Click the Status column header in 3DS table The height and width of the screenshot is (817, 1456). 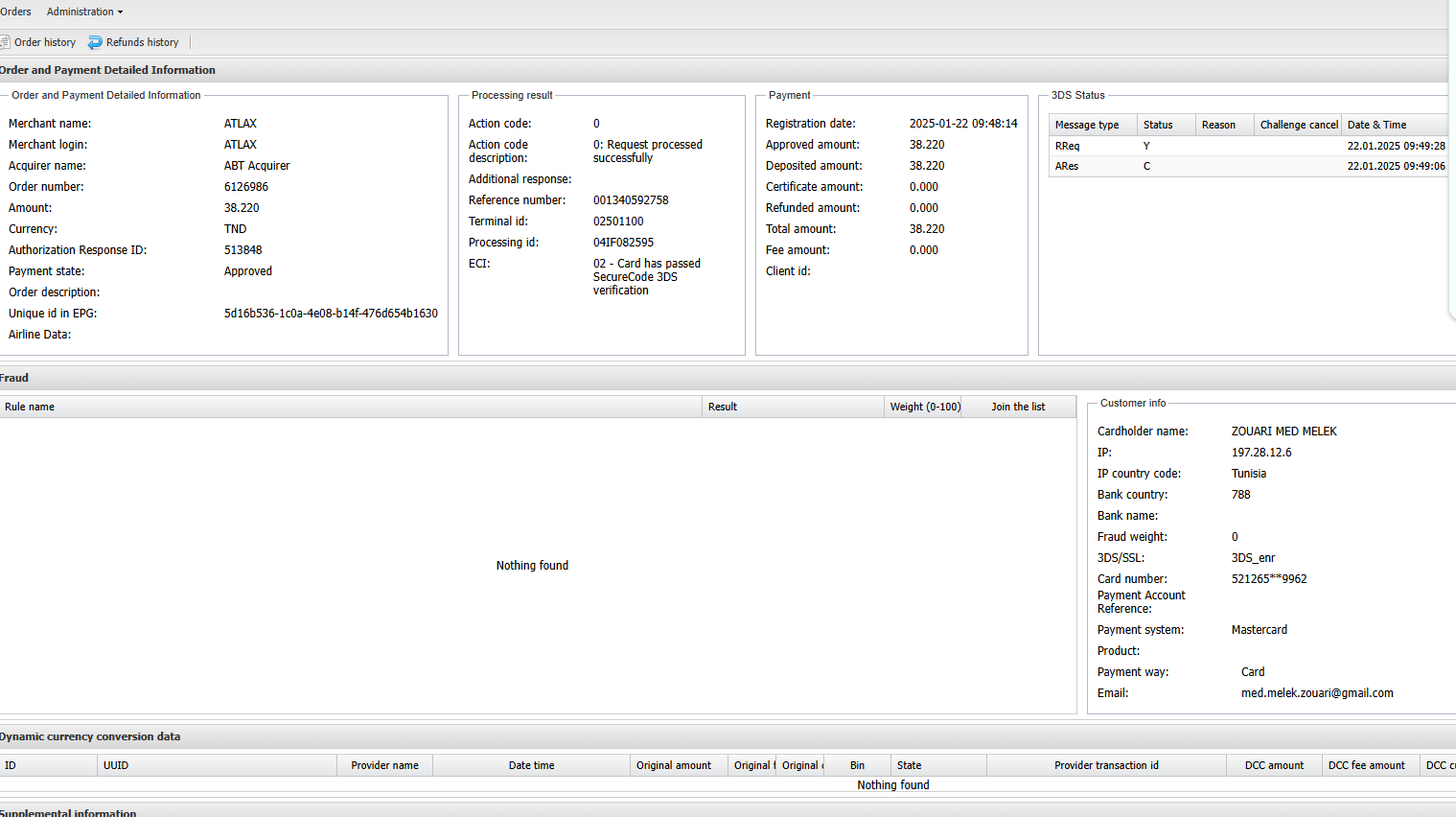coord(1158,125)
